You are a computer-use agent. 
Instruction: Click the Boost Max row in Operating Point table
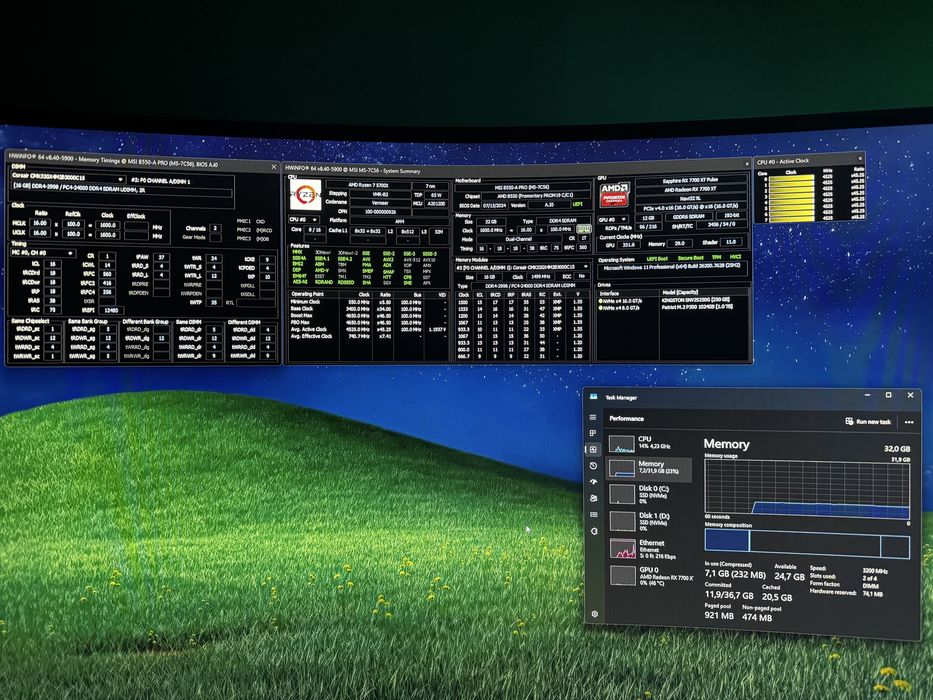(368, 315)
